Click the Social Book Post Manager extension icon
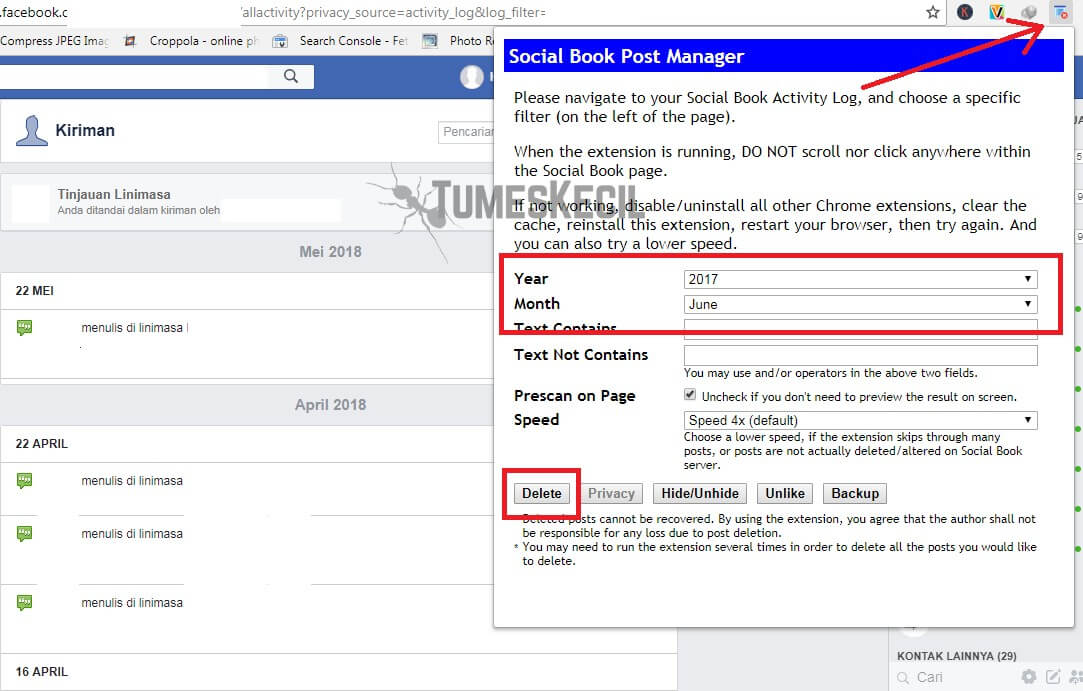The width and height of the screenshot is (1083, 691). [x=1060, y=12]
